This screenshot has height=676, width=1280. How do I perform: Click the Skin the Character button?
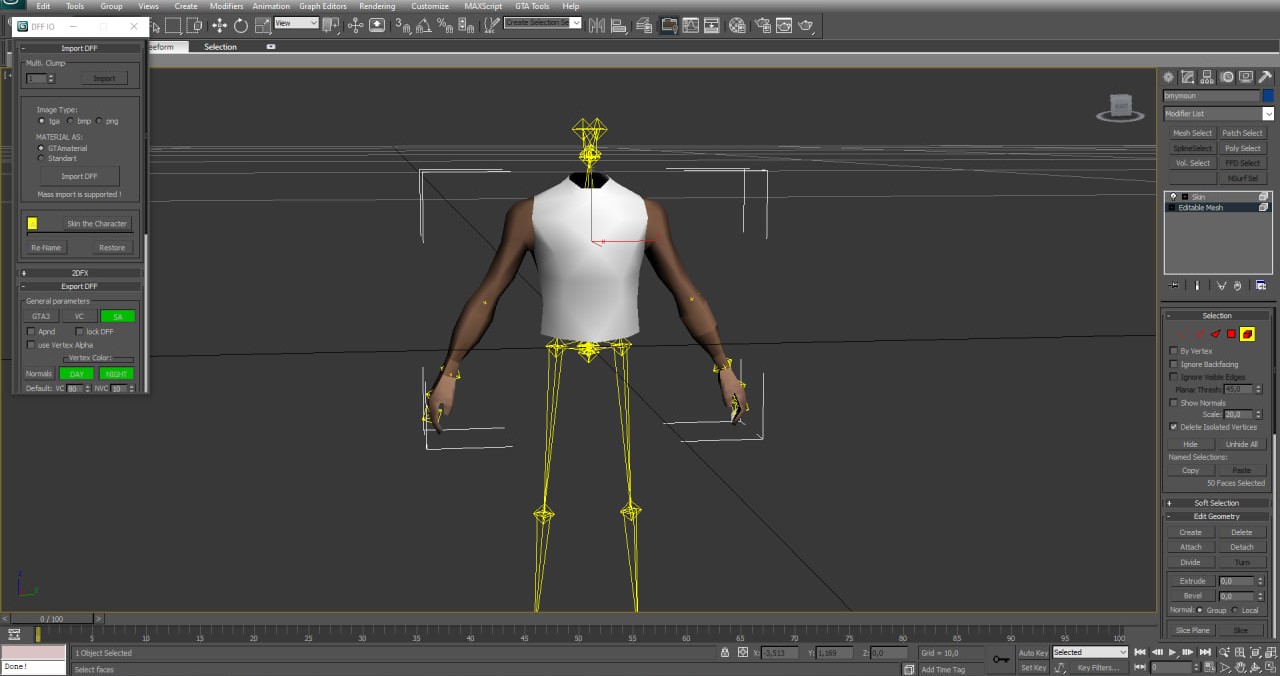point(96,224)
